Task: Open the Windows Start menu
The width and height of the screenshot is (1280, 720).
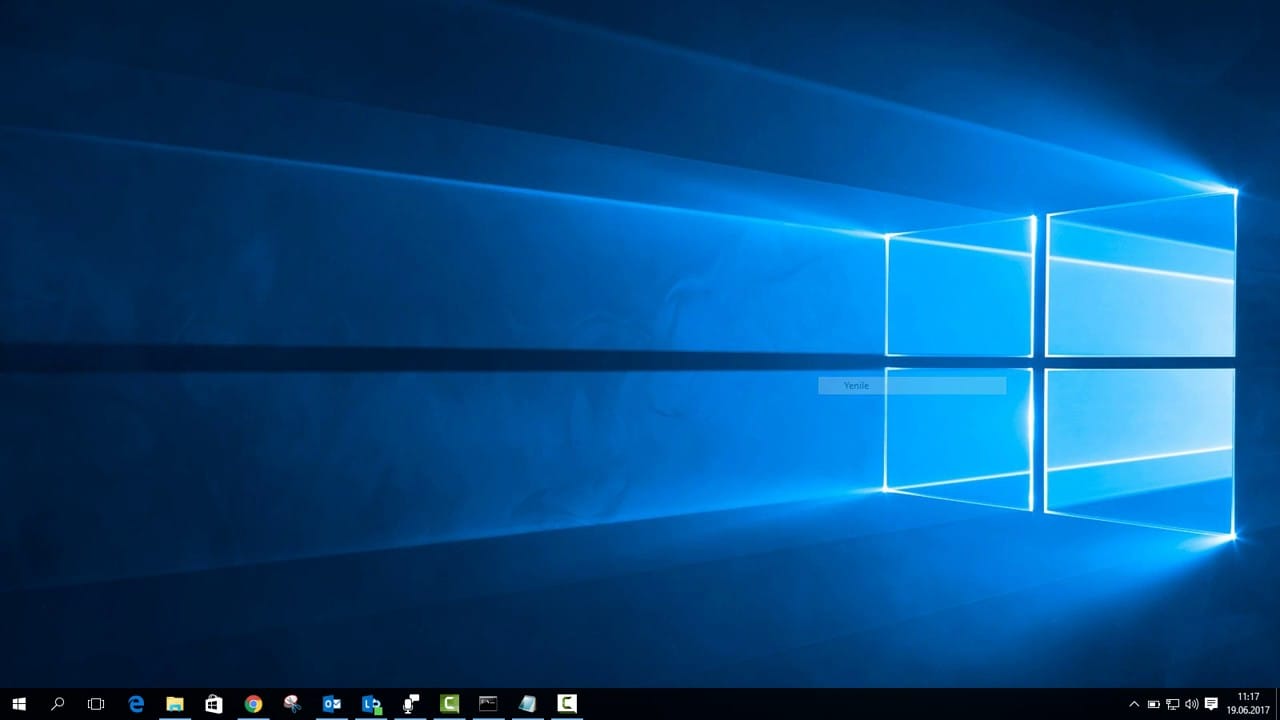Action: (x=19, y=704)
